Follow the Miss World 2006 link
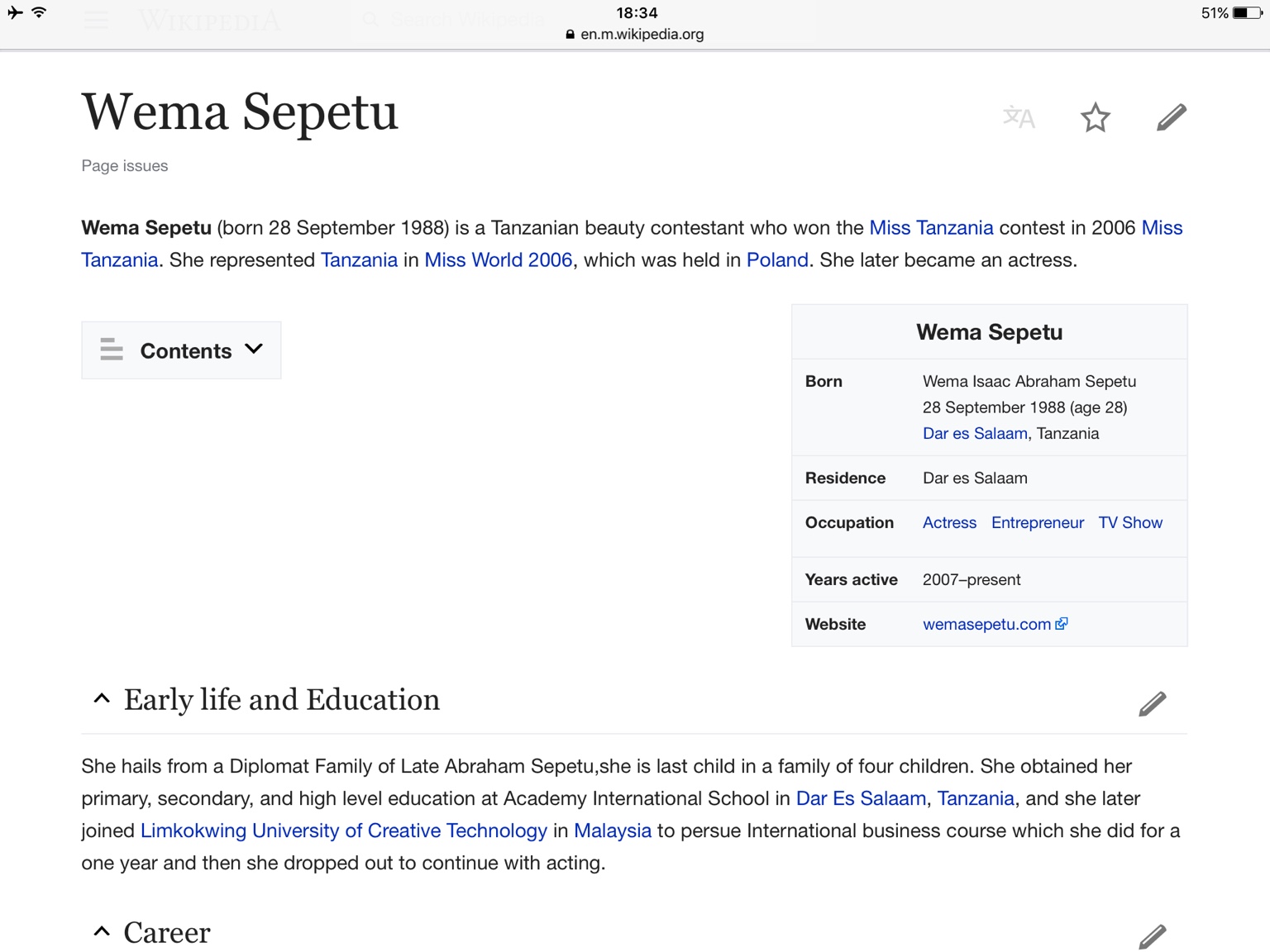The image size is (1270, 952). point(498,260)
